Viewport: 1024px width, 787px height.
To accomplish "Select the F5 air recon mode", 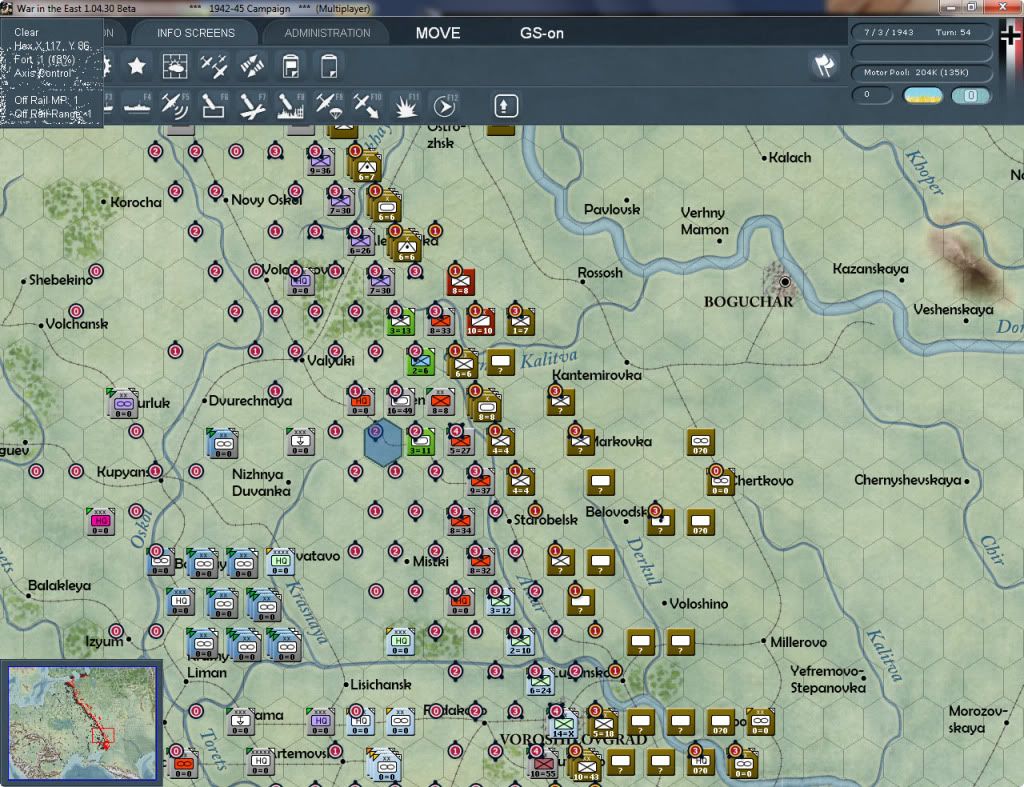I will click(175, 106).
